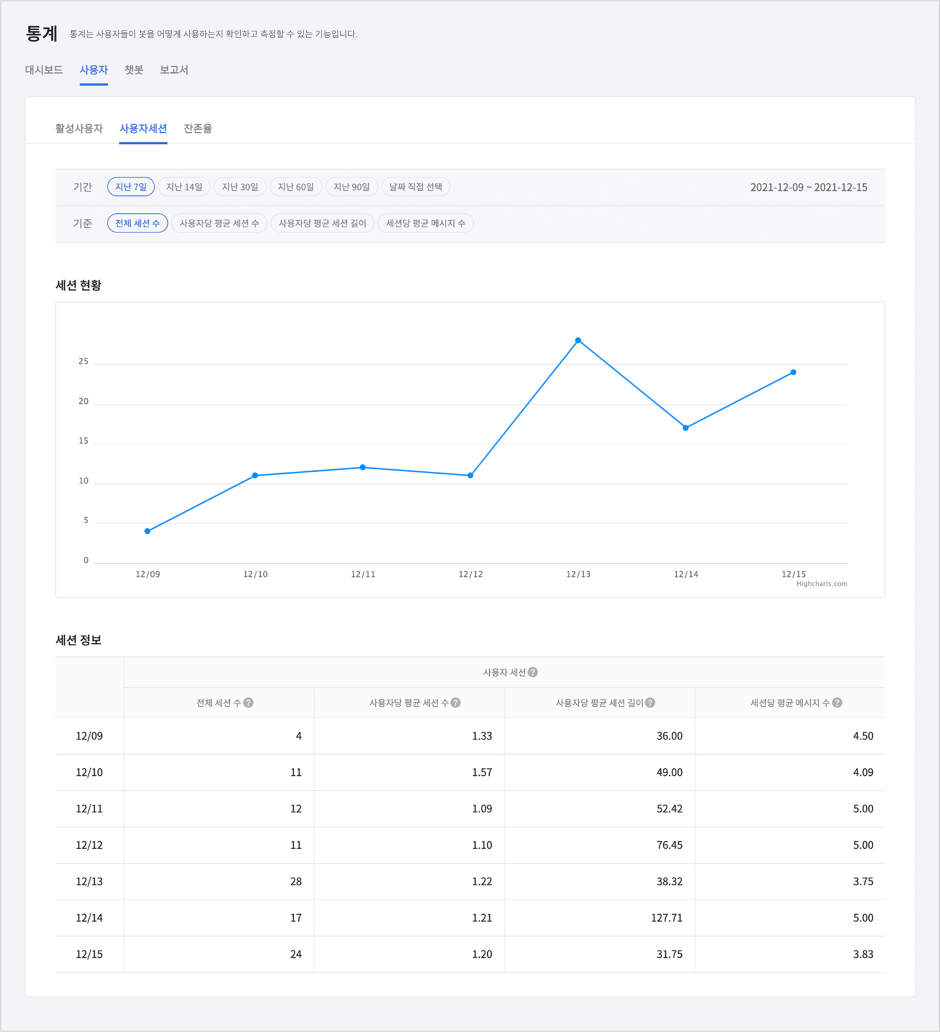The image size is (941, 1033).
Task: Open the 챗봇 tab
Action: point(134,70)
